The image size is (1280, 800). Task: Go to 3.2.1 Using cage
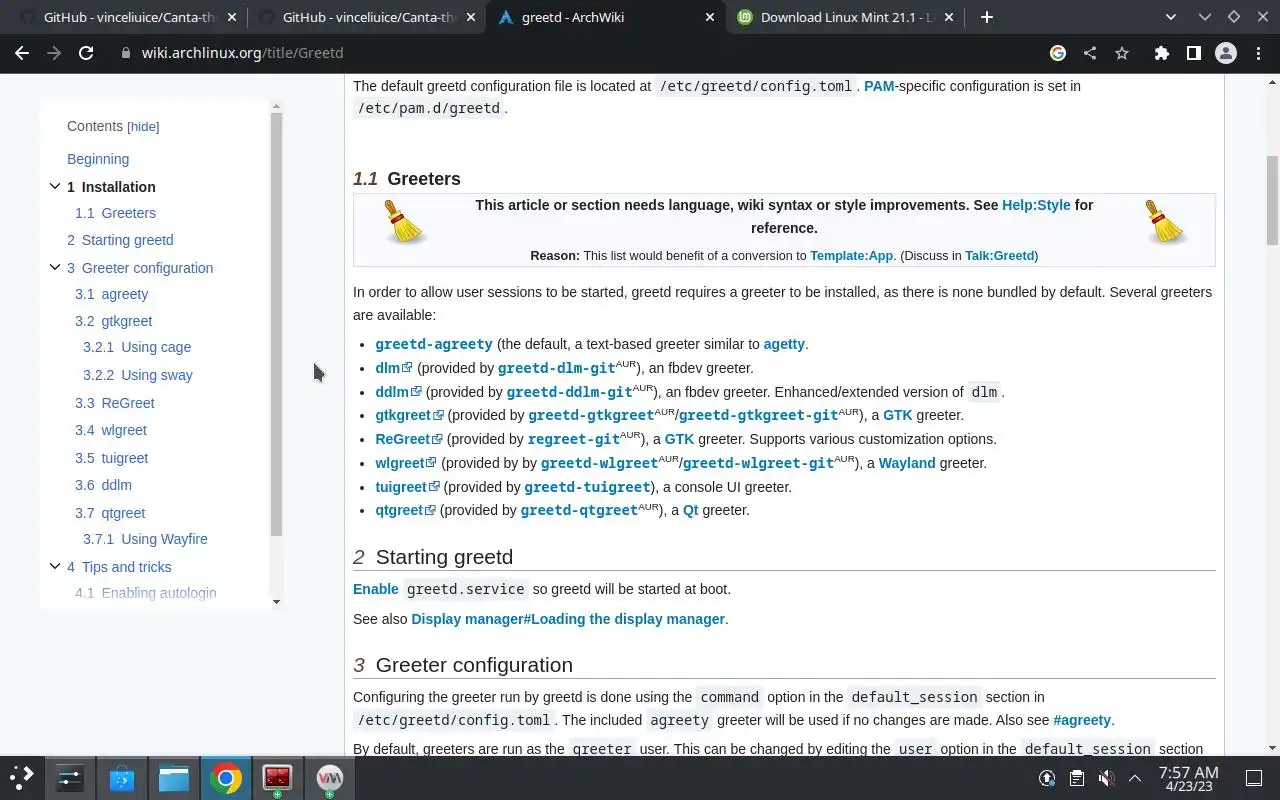coord(137,347)
